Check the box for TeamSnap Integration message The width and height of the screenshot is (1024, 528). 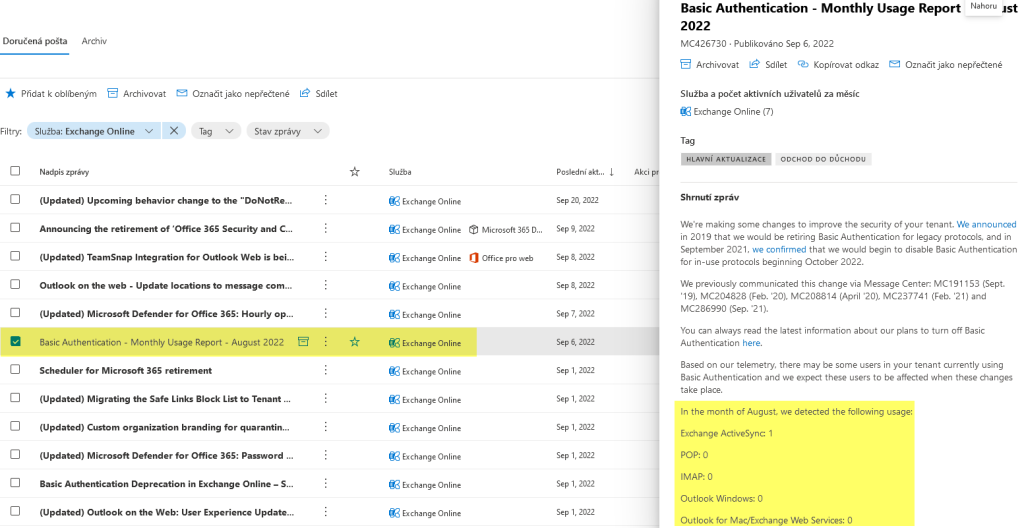(x=15, y=256)
